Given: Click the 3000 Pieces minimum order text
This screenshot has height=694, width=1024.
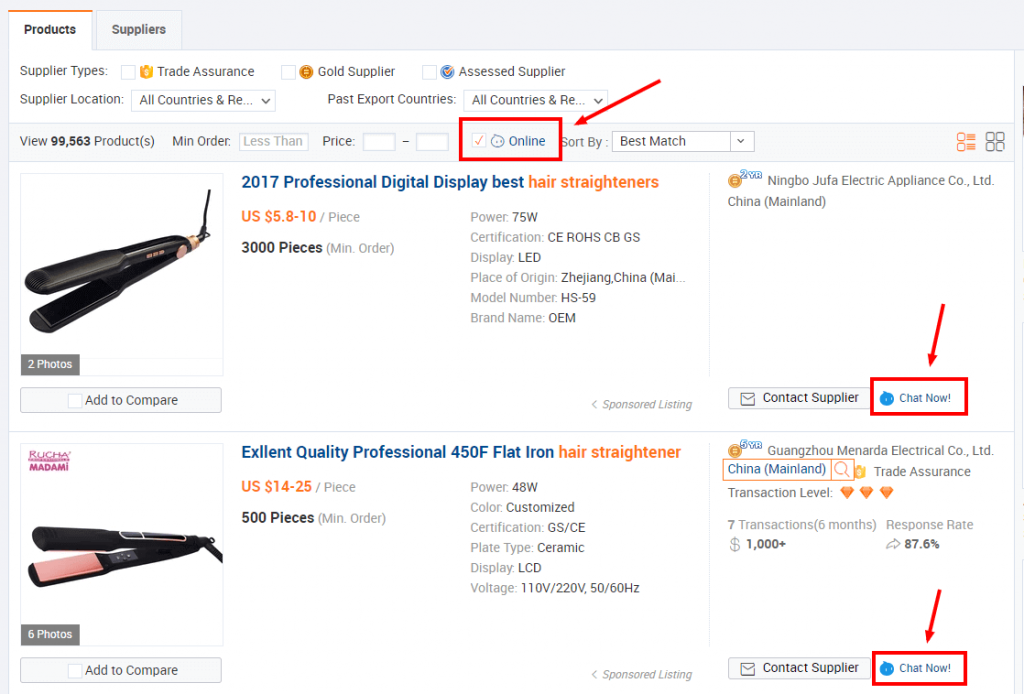Looking at the screenshot, I should pos(281,248).
